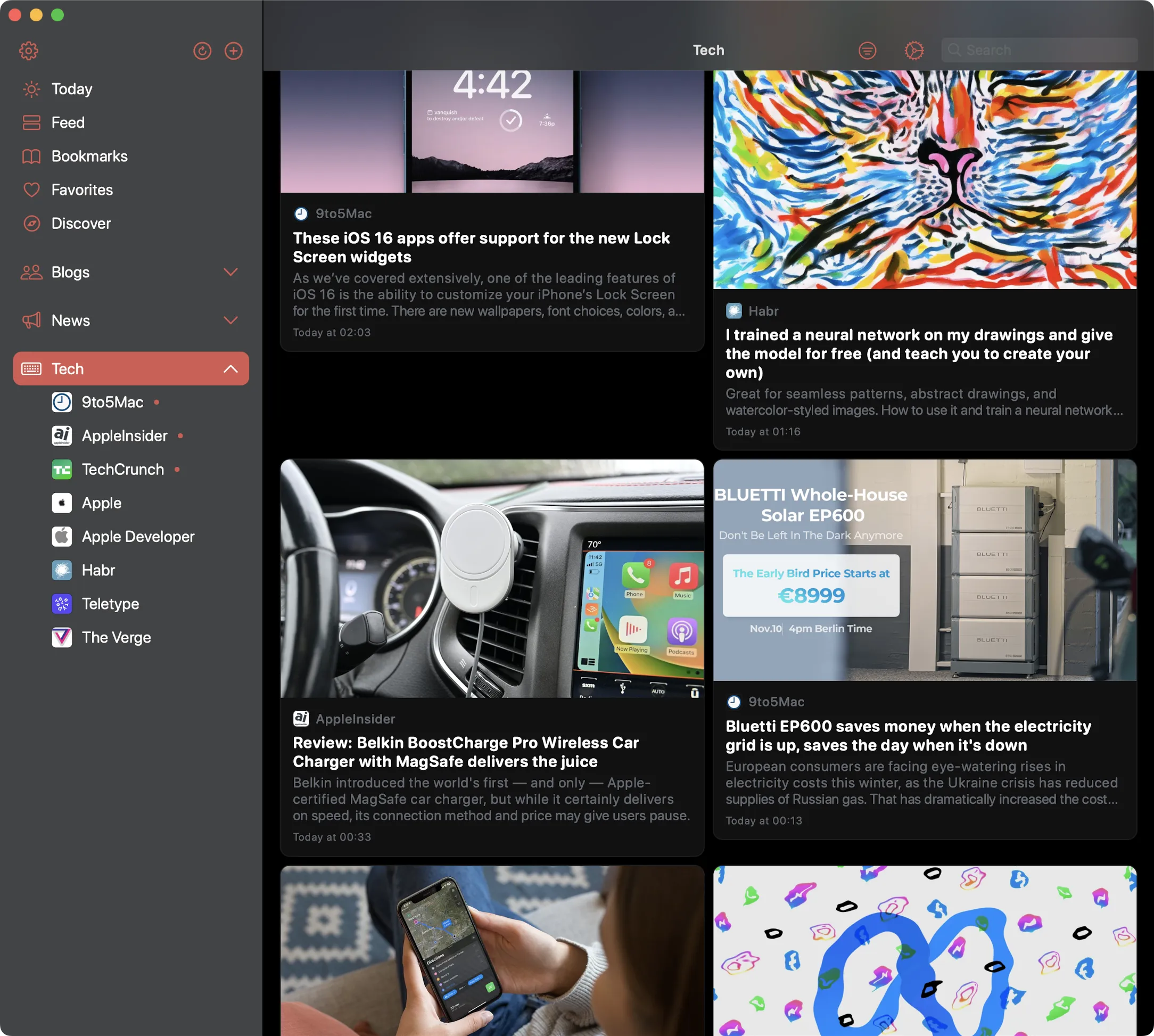Image resolution: width=1154 pixels, height=1036 pixels.
Task: Click the TechCrunch icon in sidebar
Action: (x=62, y=470)
